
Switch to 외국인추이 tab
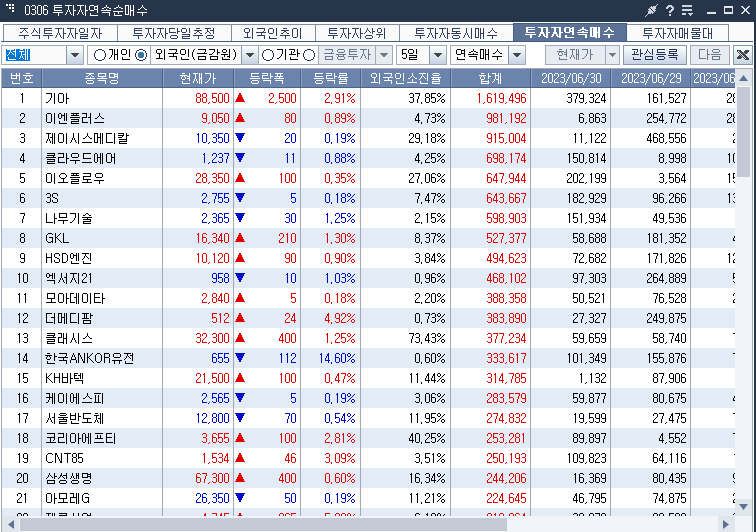tap(272, 33)
